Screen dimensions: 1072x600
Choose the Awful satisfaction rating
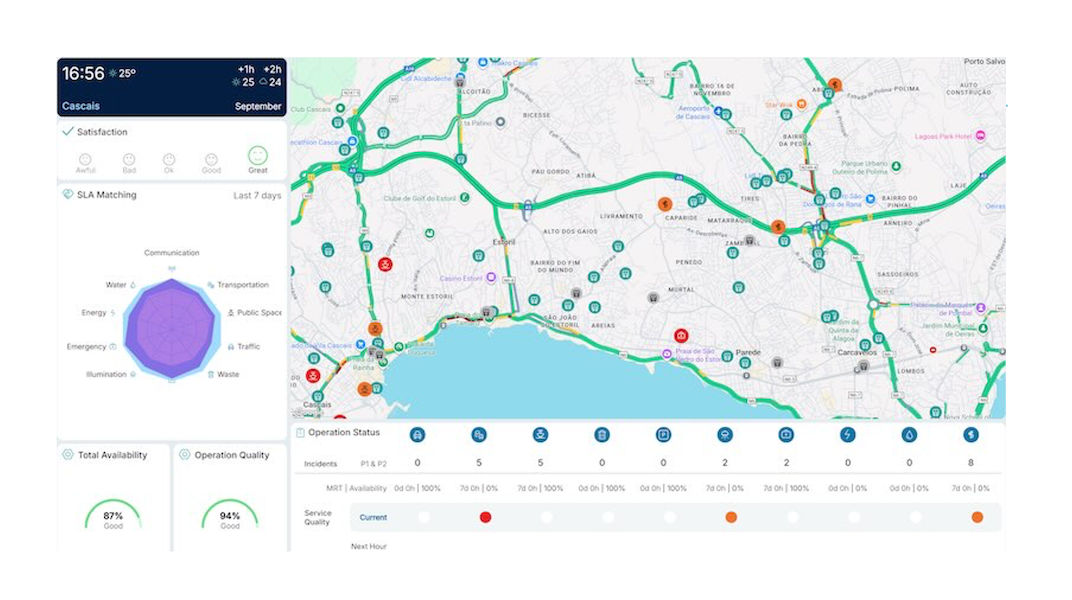pyautogui.click(x=85, y=161)
